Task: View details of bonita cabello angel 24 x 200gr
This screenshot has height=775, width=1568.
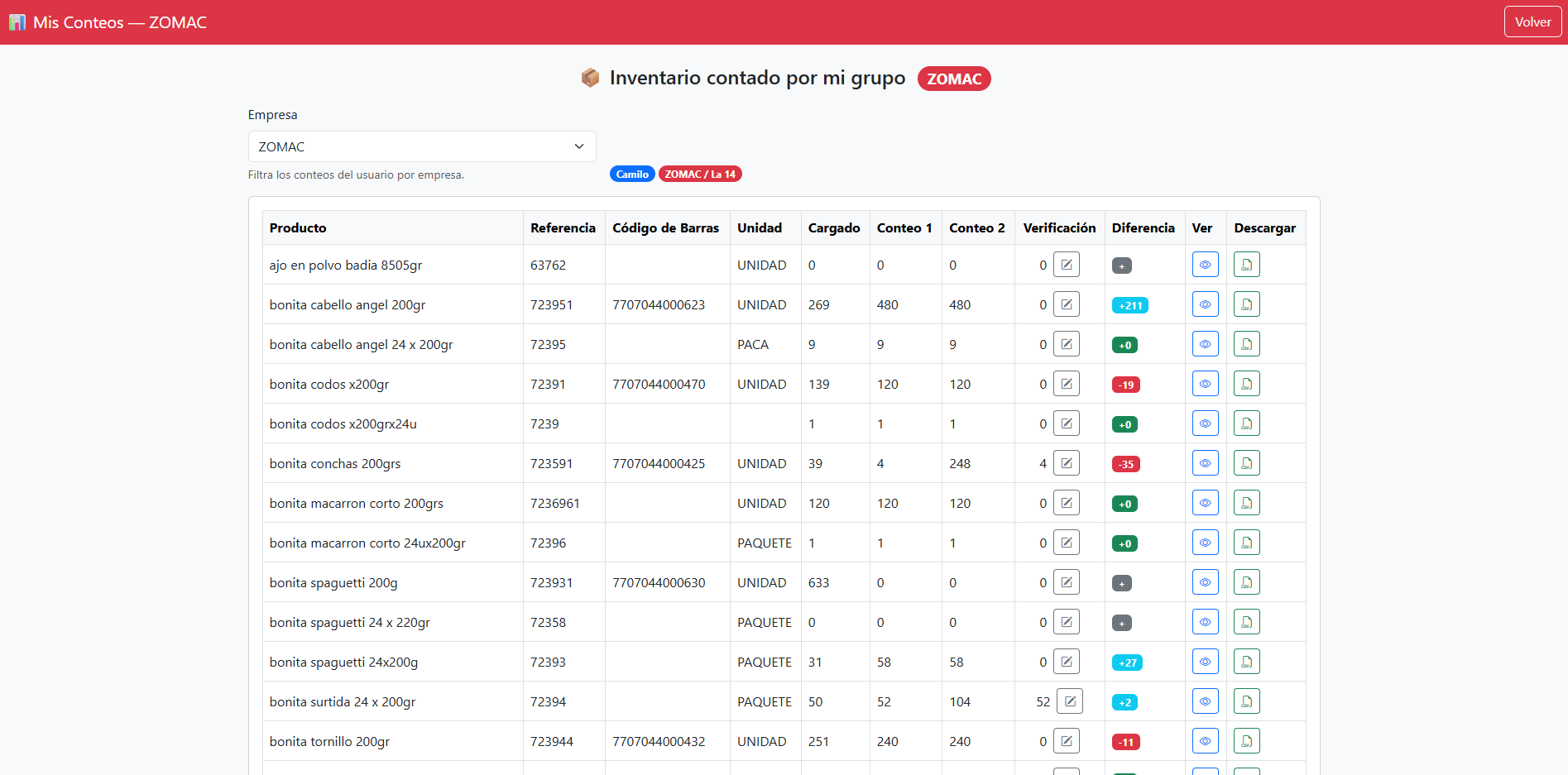Action: tap(1205, 344)
